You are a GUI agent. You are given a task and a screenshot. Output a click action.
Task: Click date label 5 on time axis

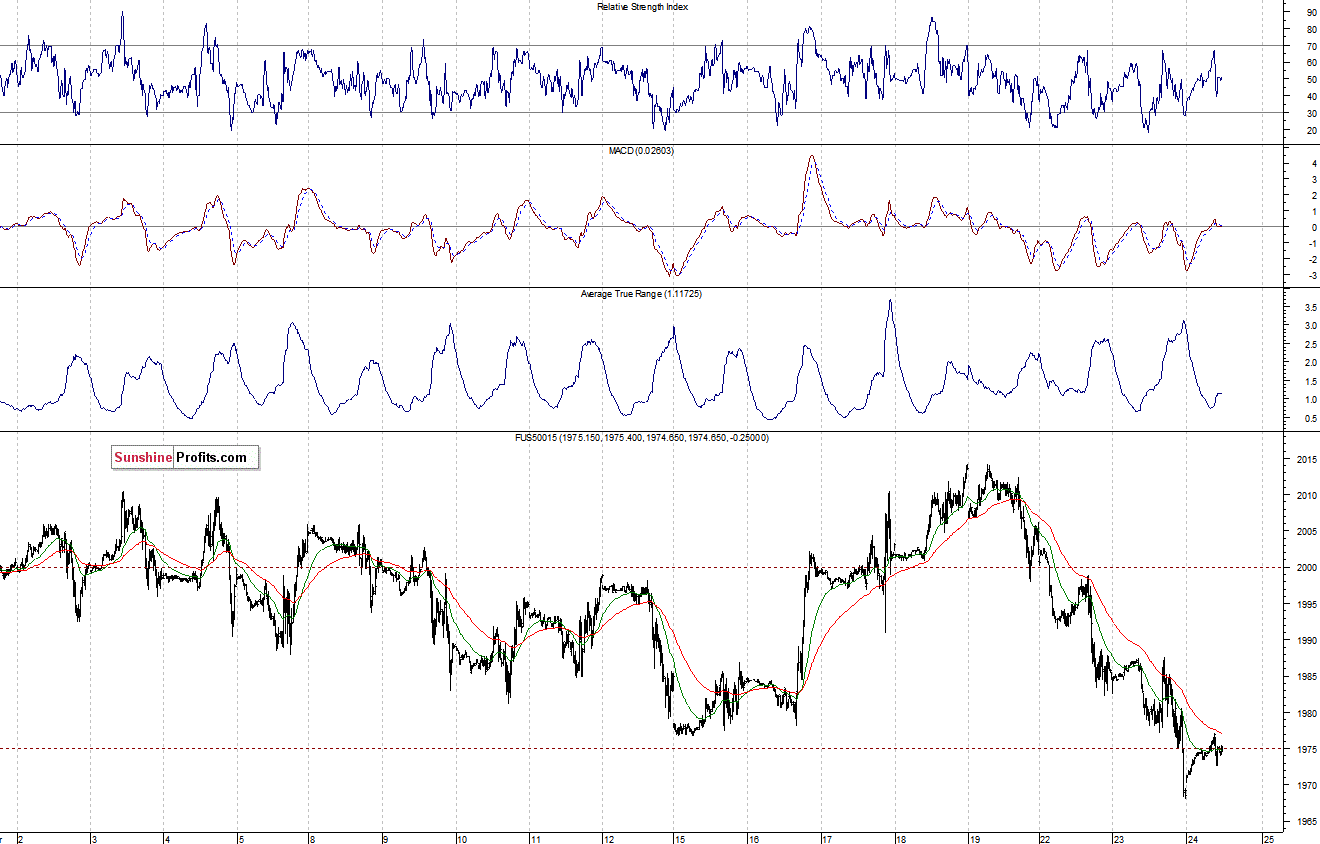click(x=239, y=839)
